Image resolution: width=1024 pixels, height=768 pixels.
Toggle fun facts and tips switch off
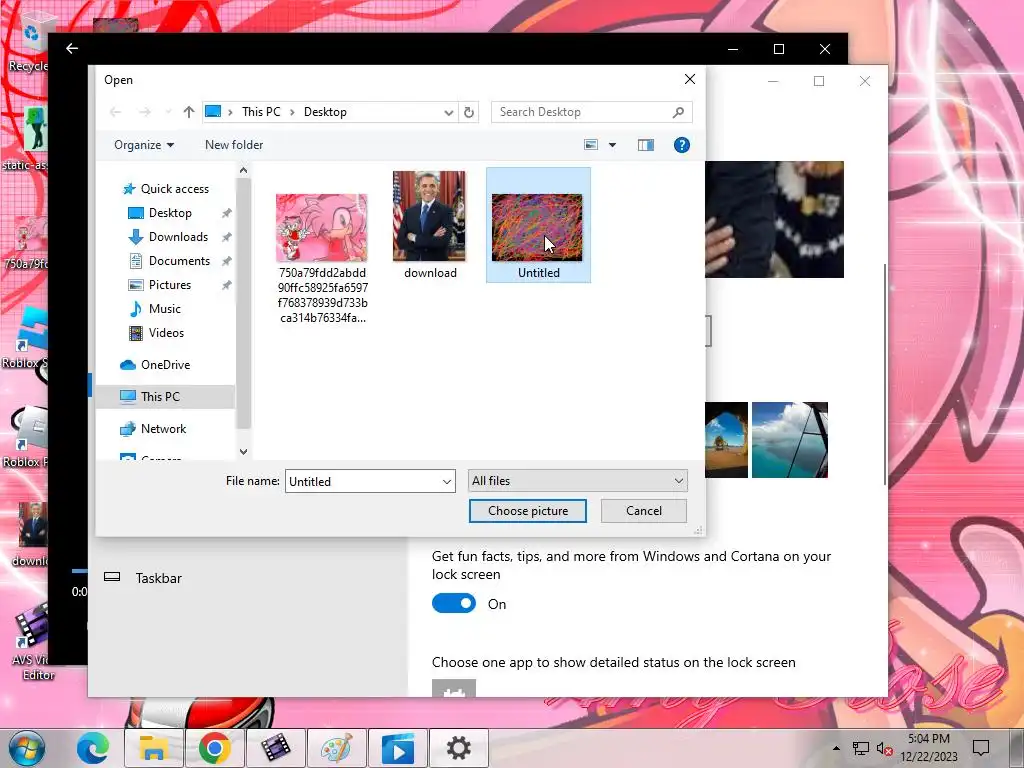coord(454,603)
